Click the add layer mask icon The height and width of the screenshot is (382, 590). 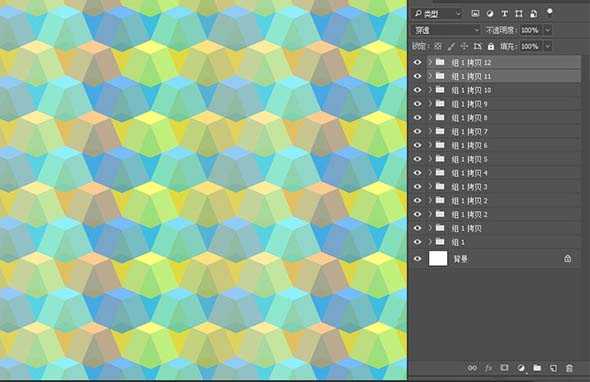click(504, 368)
